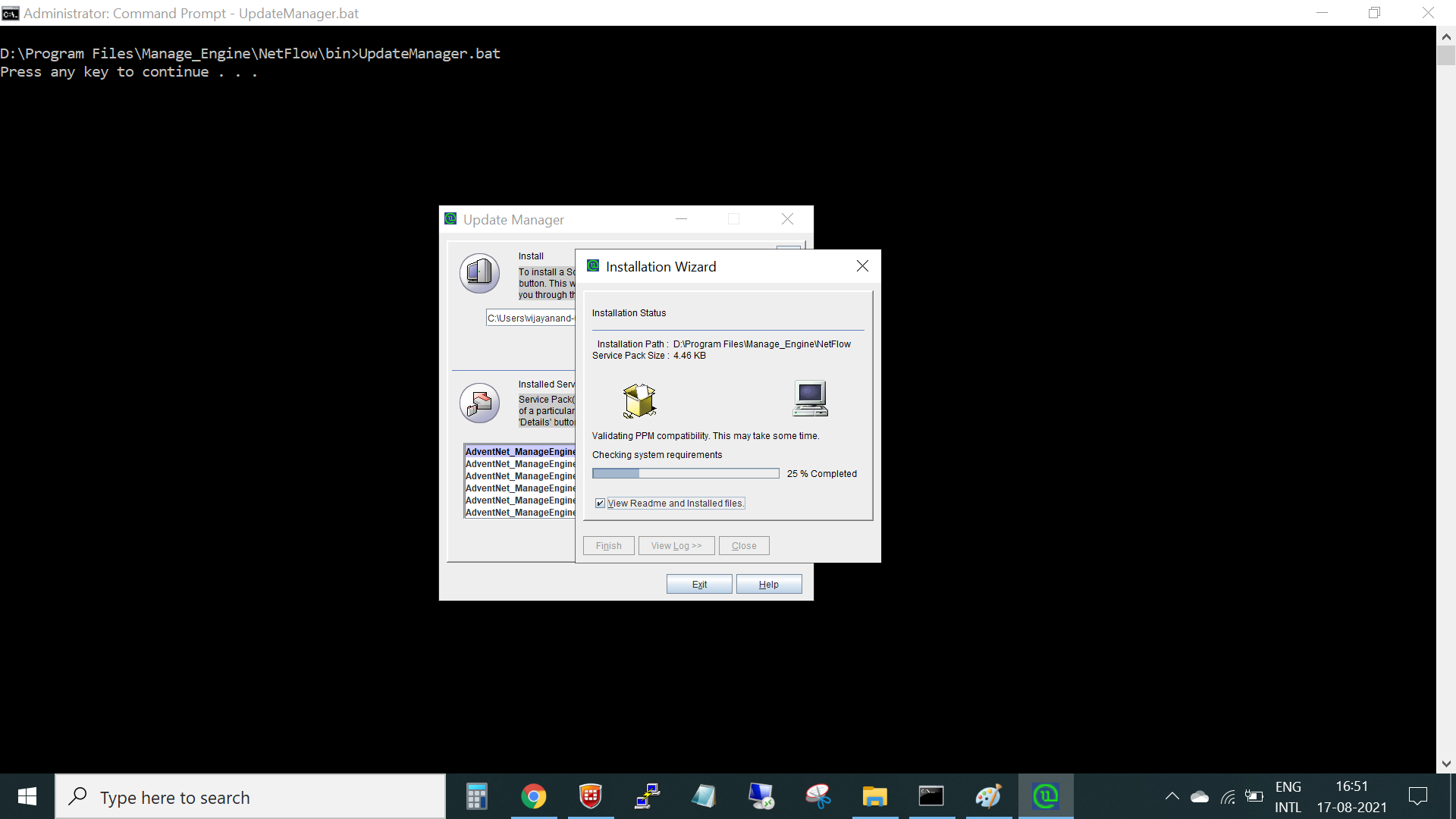Open Google Chrome from the taskbar

point(533,796)
